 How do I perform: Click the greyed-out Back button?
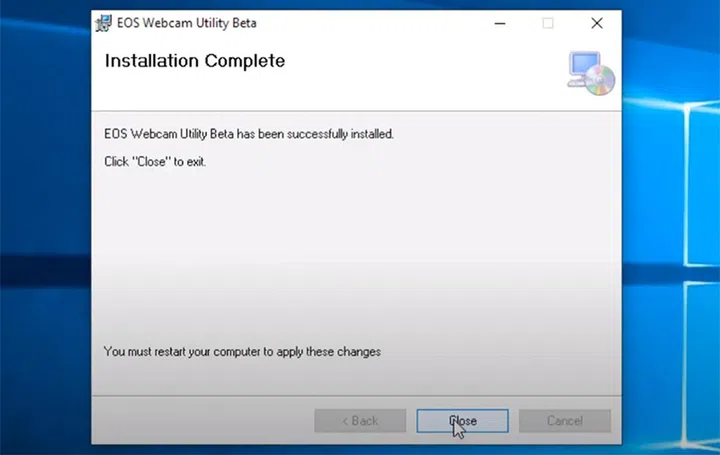(360, 421)
